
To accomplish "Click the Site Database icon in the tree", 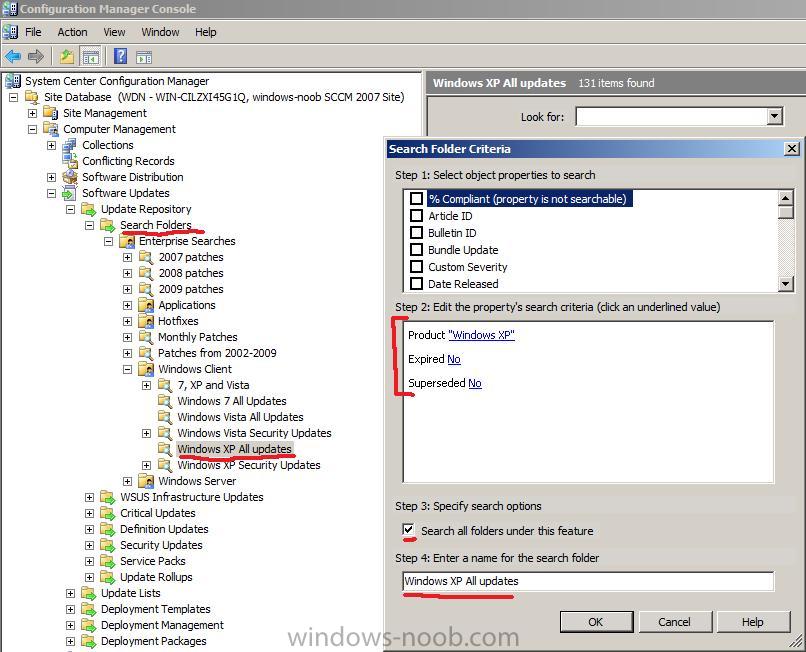I will [x=32, y=97].
